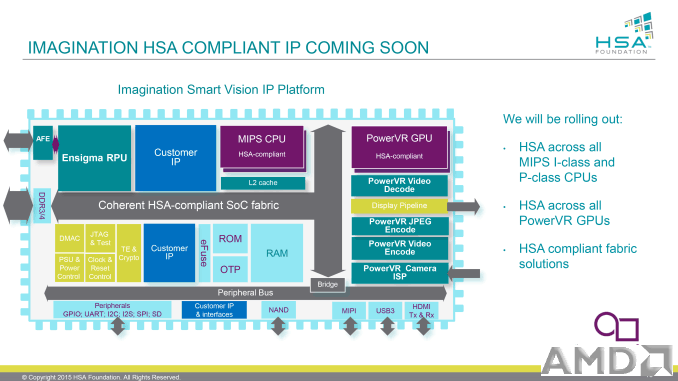Viewport: 678px width, 381px height.
Task: Click the vertical arrow below MIPI
Action: coord(350,327)
